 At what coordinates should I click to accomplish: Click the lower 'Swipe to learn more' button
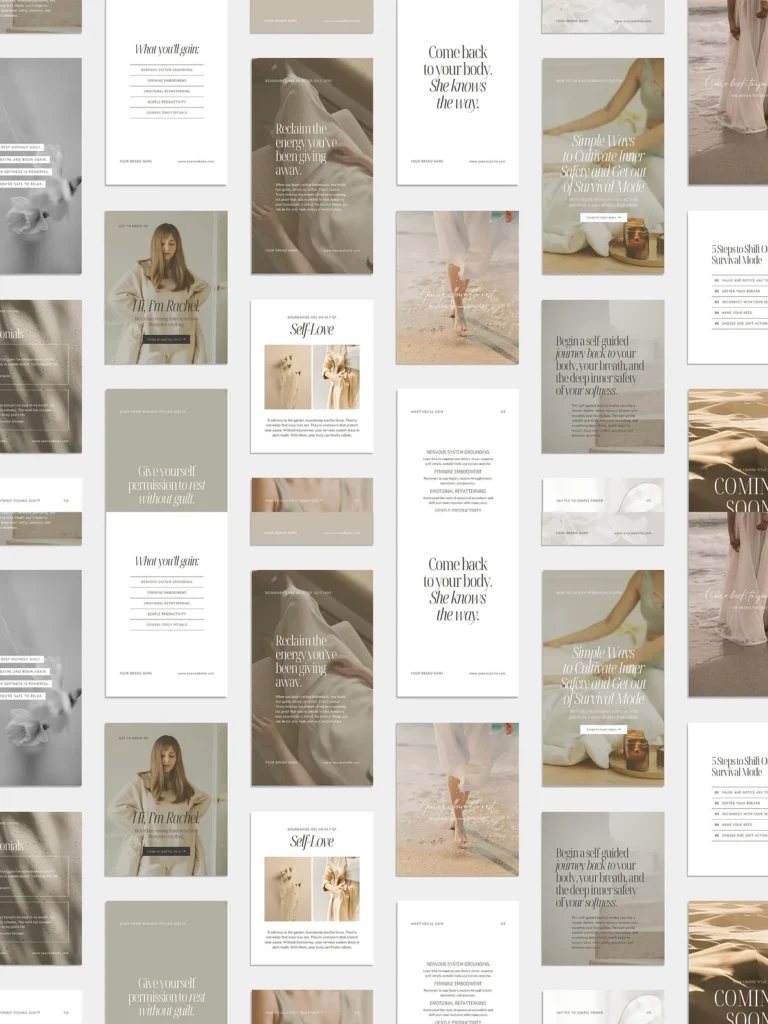pos(603,729)
